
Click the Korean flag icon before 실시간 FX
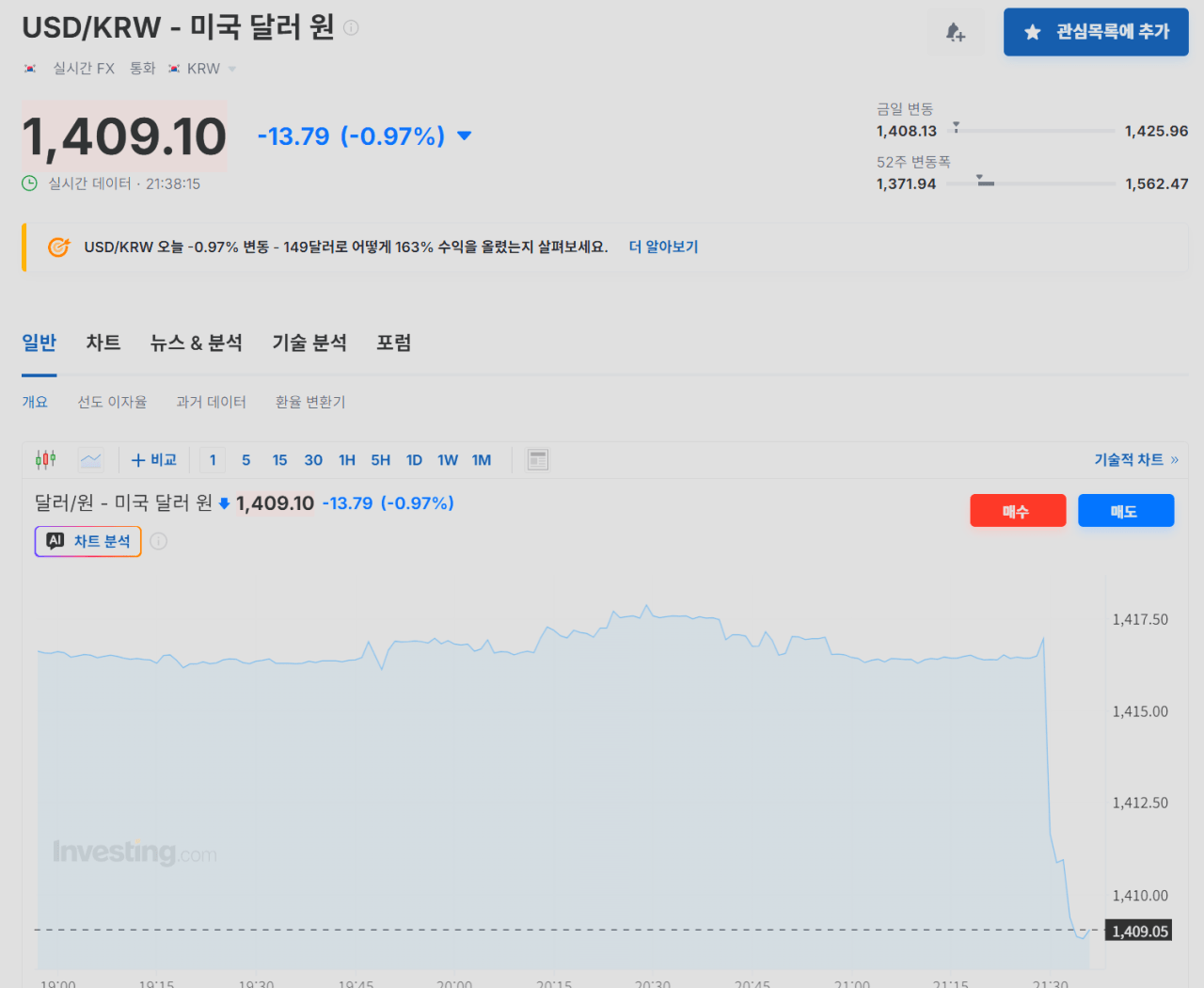coord(30,69)
